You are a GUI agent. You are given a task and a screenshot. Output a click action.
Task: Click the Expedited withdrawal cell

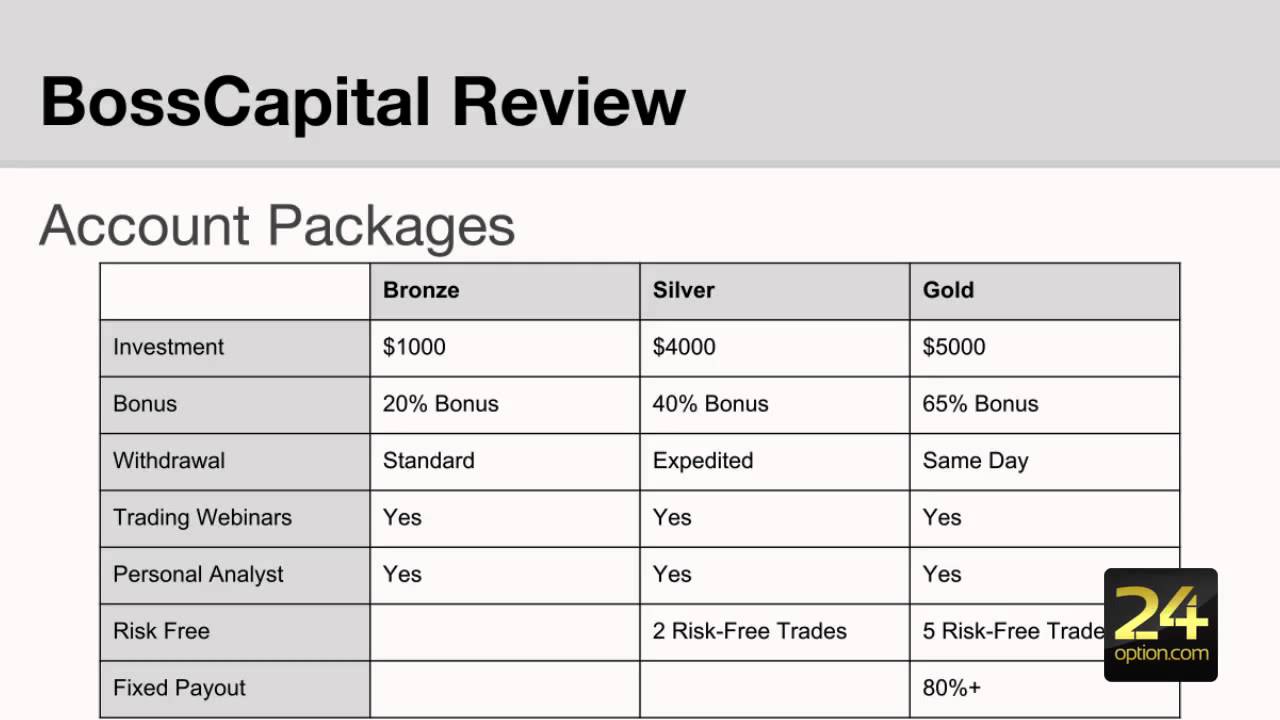702,461
